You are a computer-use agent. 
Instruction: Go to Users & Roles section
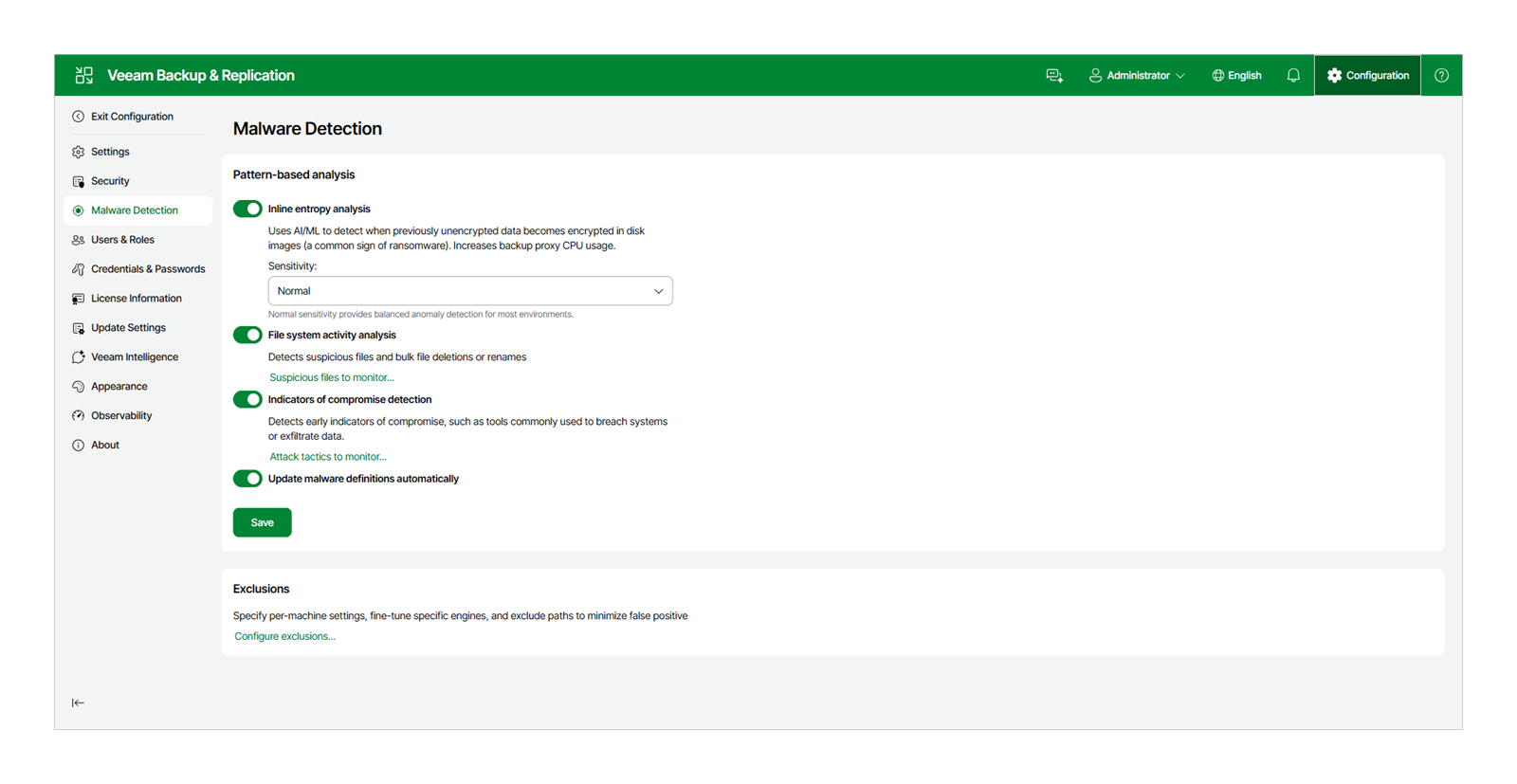[x=137, y=240]
